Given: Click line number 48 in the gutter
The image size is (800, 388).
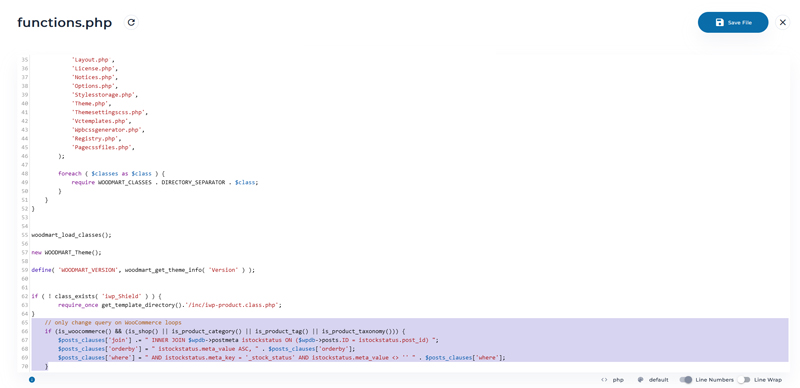Looking at the screenshot, I should tap(24, 174).
